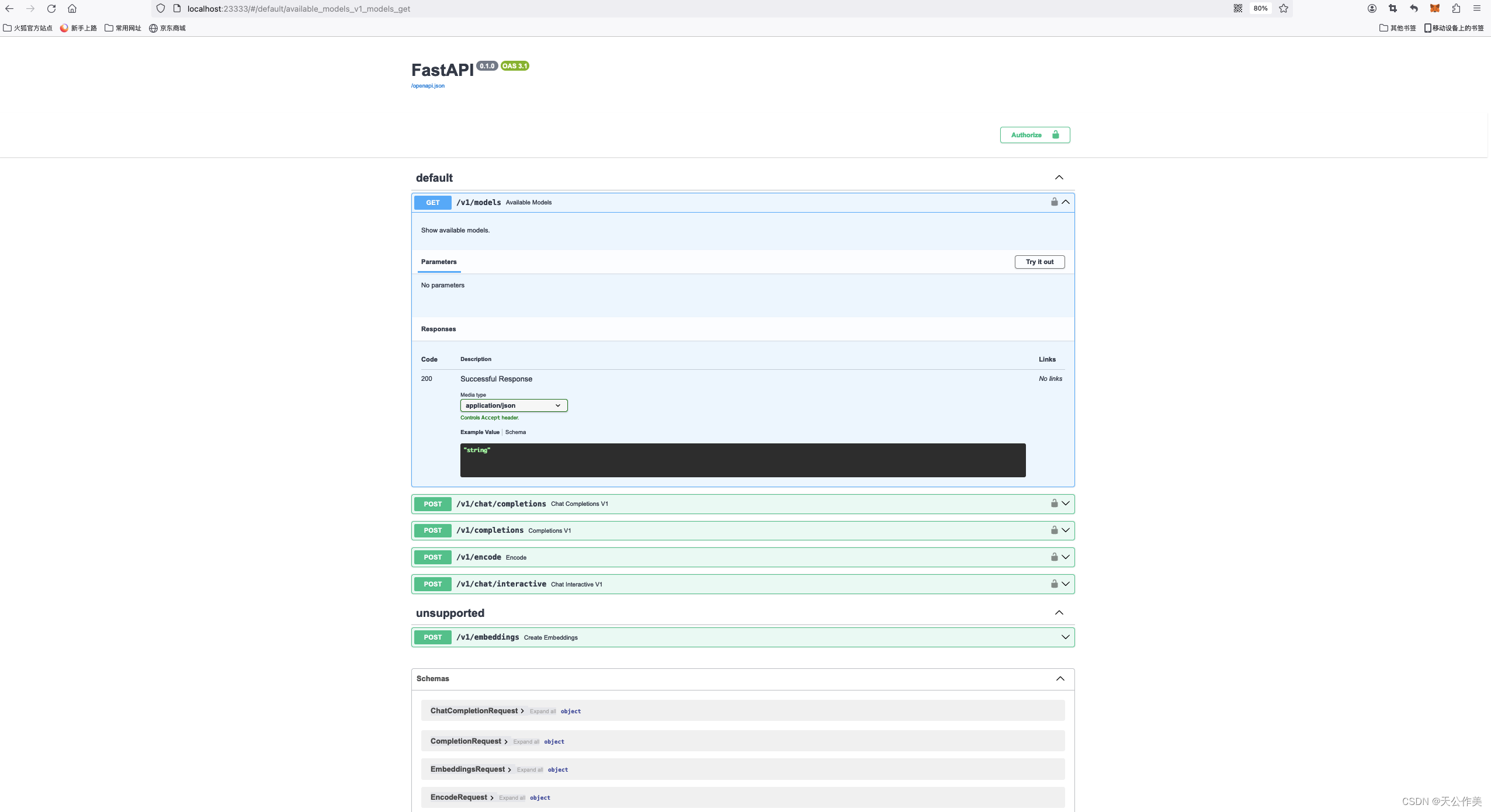Screen dimensions: 1491x812
Task: Click the browser back arrow
Action: tap(9, 8)
